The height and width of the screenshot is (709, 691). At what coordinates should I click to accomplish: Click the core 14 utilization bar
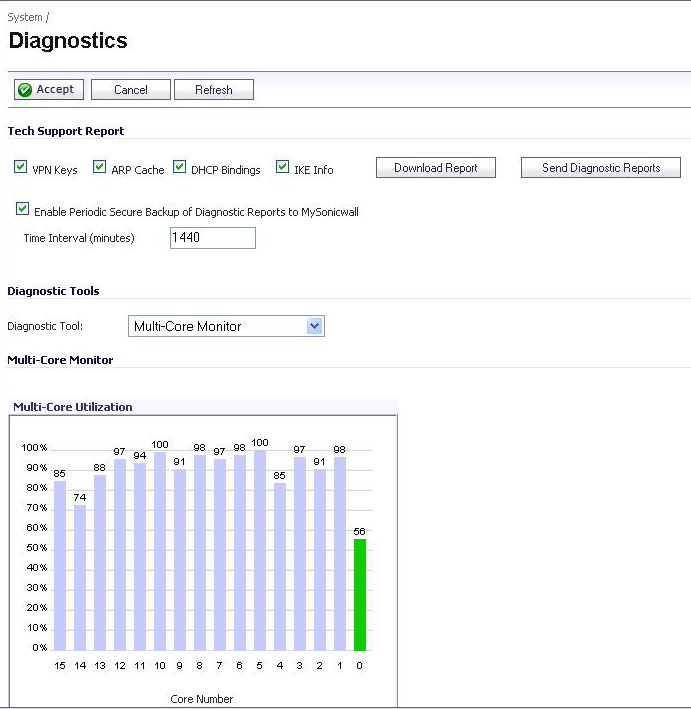tap(80, 578)
